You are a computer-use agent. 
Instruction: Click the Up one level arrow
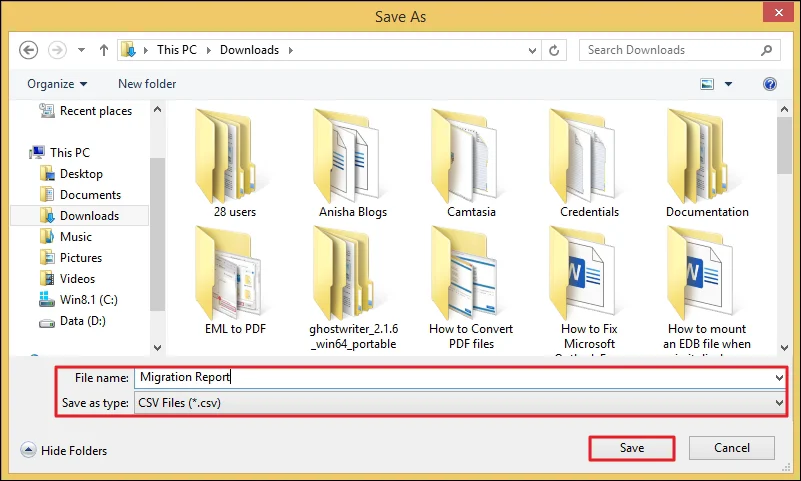pos(105,50)
